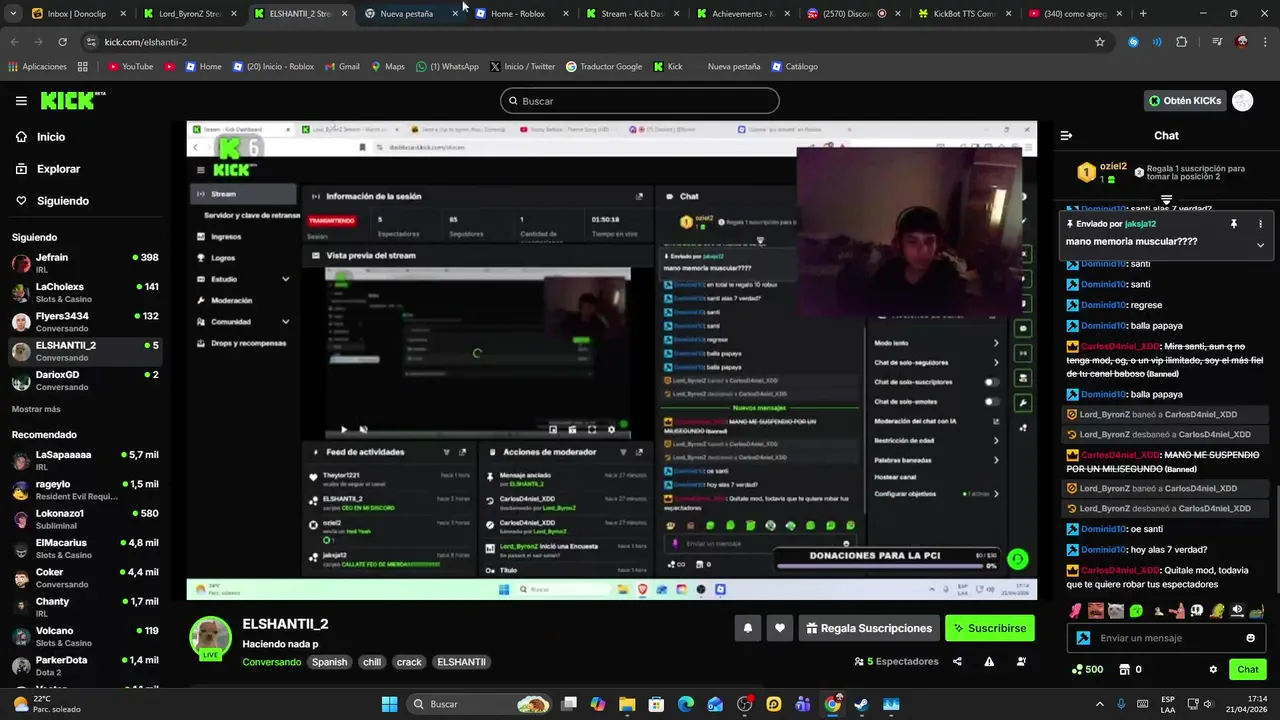Click the KICK logo in header

[72, 100]
